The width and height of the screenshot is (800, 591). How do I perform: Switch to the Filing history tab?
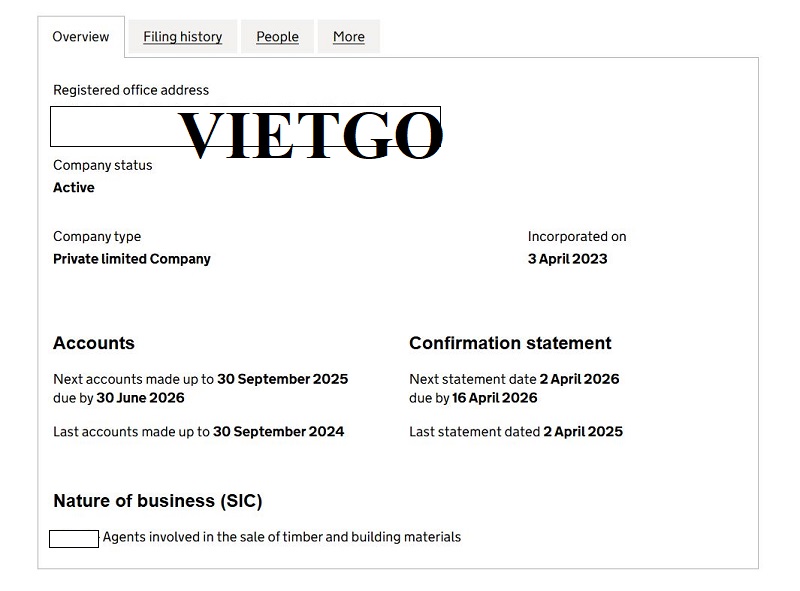(x=182, y=37)
